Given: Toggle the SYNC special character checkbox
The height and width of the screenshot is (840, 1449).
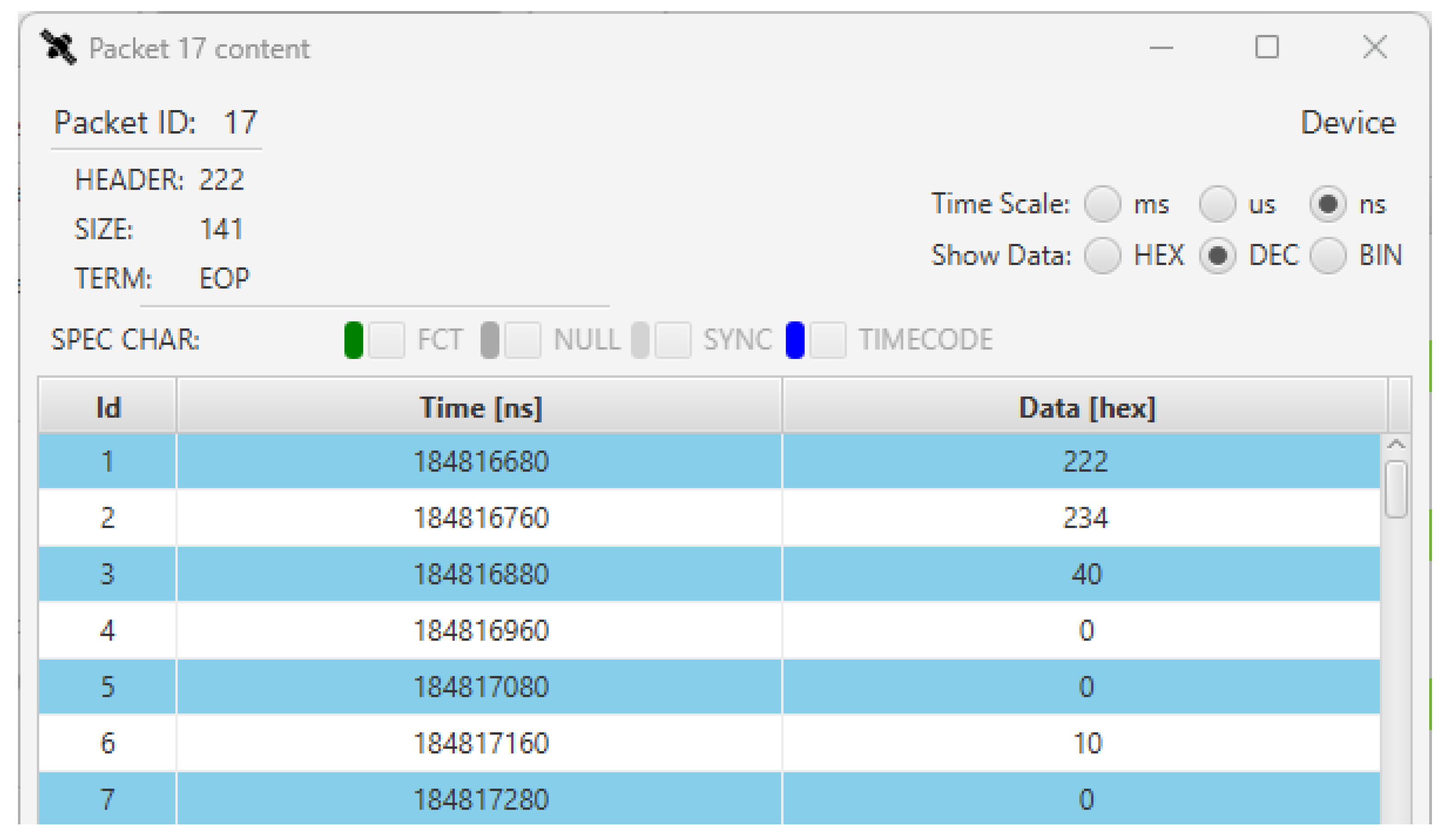Looking at the screenshot, I should pyautogui.click(x=673, y=340).
